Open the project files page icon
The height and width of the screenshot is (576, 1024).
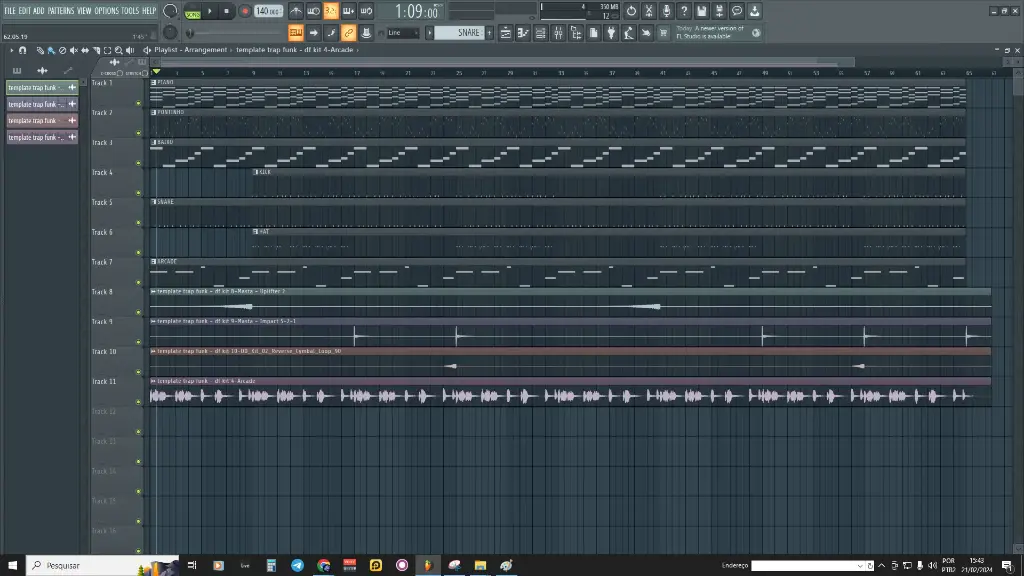tap(594, 33)
